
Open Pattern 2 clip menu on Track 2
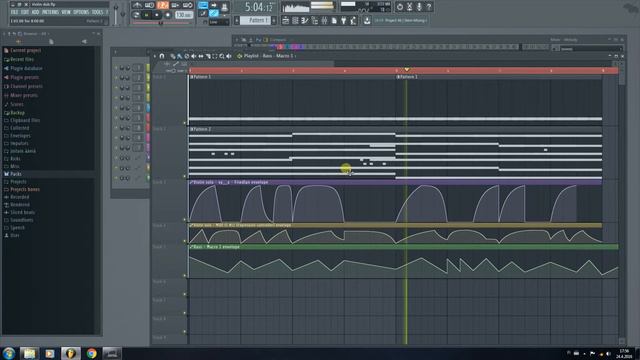tap(192, 129)
